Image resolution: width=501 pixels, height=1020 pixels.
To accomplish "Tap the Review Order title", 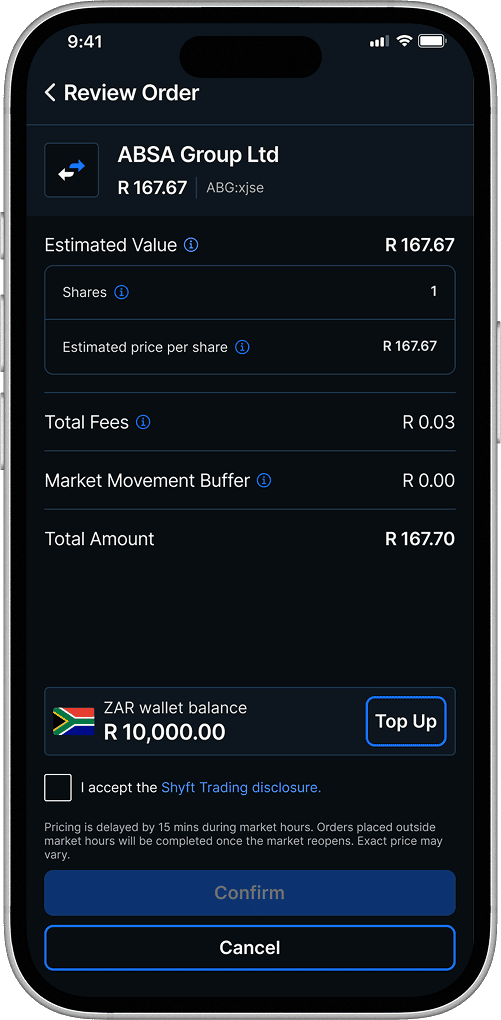I will (x=131, y=92).
